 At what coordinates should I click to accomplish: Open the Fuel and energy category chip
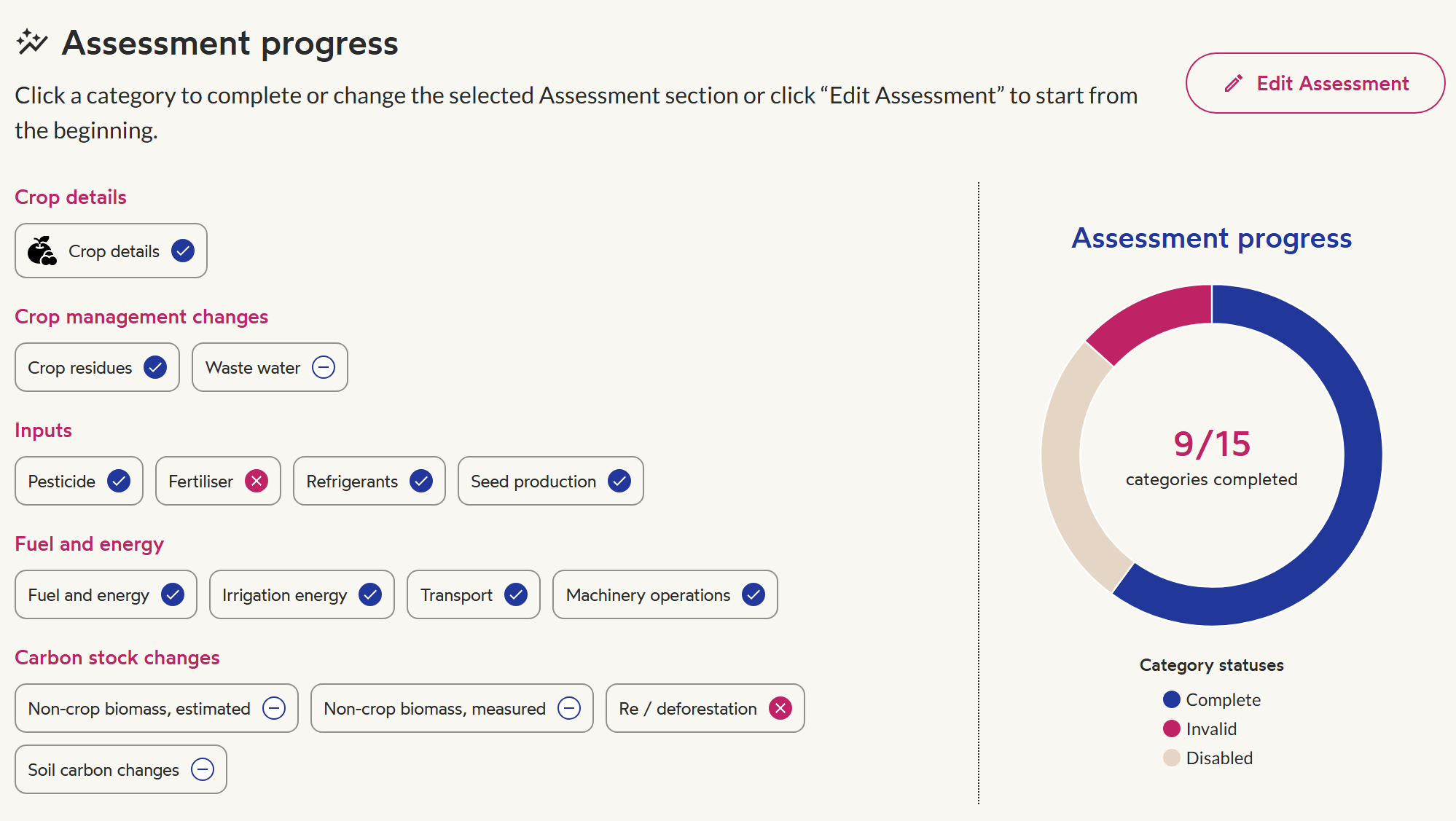[106, 594]
